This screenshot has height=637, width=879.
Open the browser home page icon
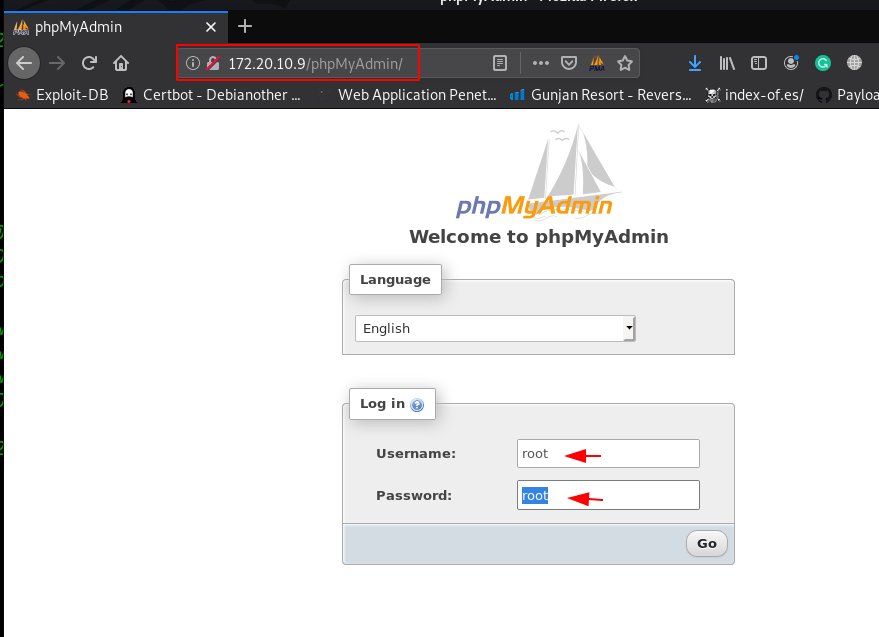pyautogui.click(x=121, y=63)
